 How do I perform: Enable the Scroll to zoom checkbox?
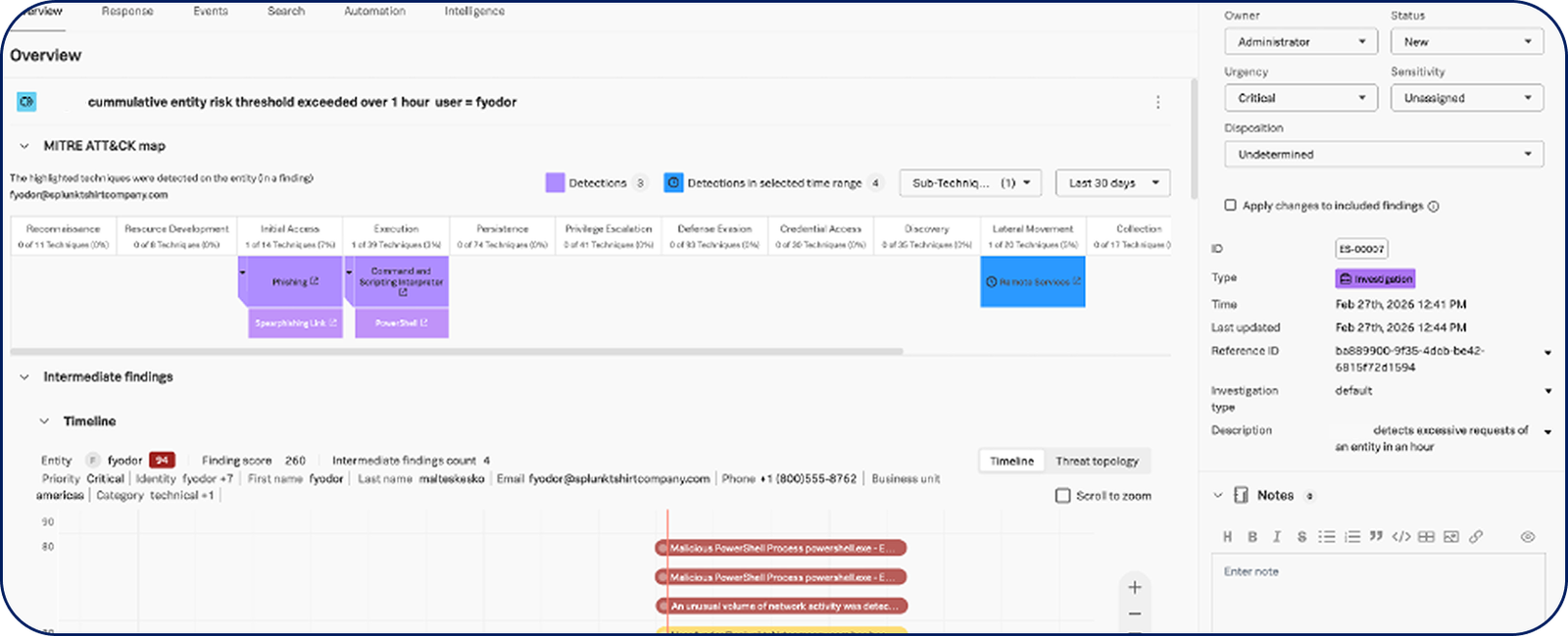[x=1062, y=496]
